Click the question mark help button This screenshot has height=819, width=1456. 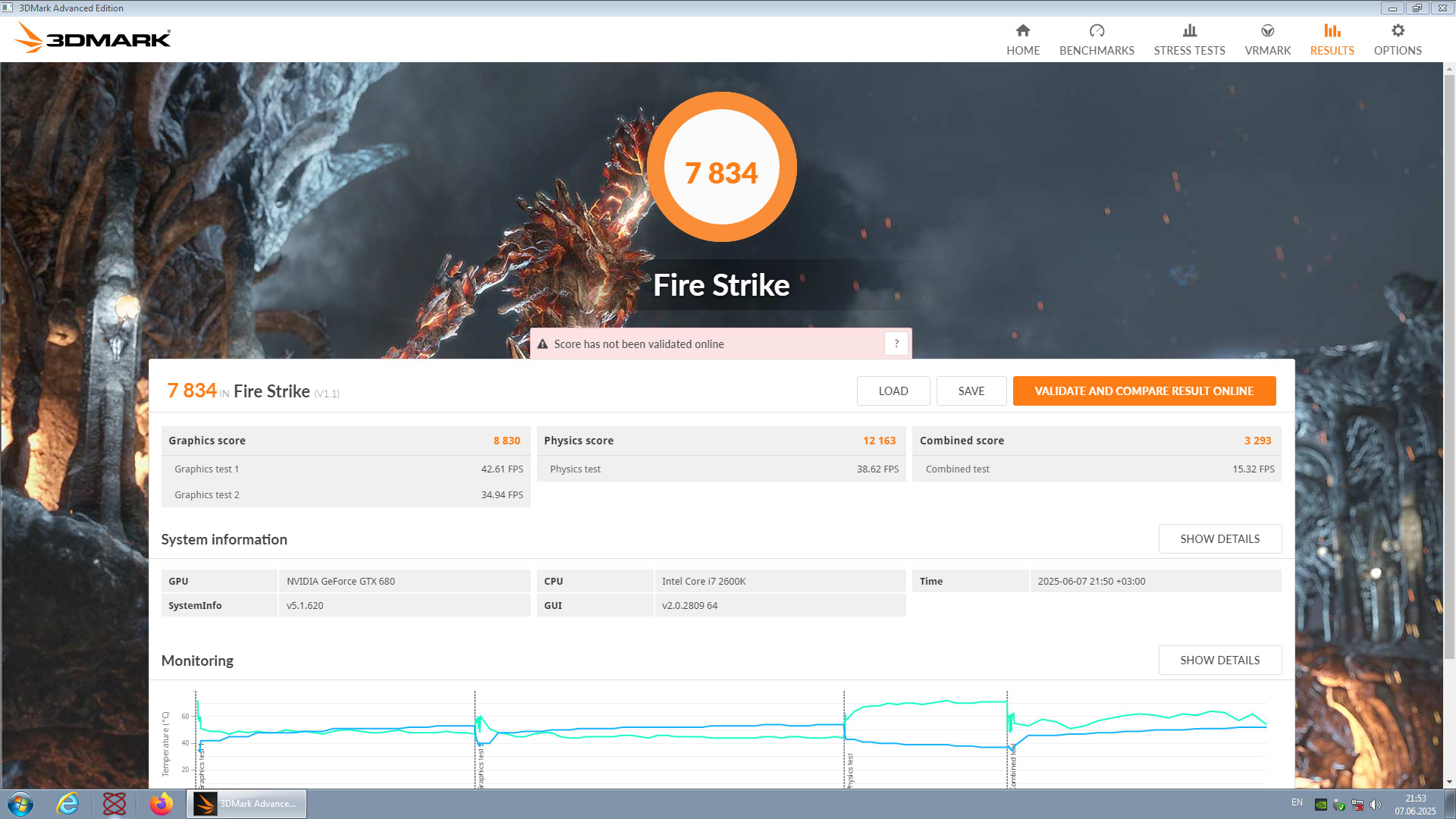(896, 344)
